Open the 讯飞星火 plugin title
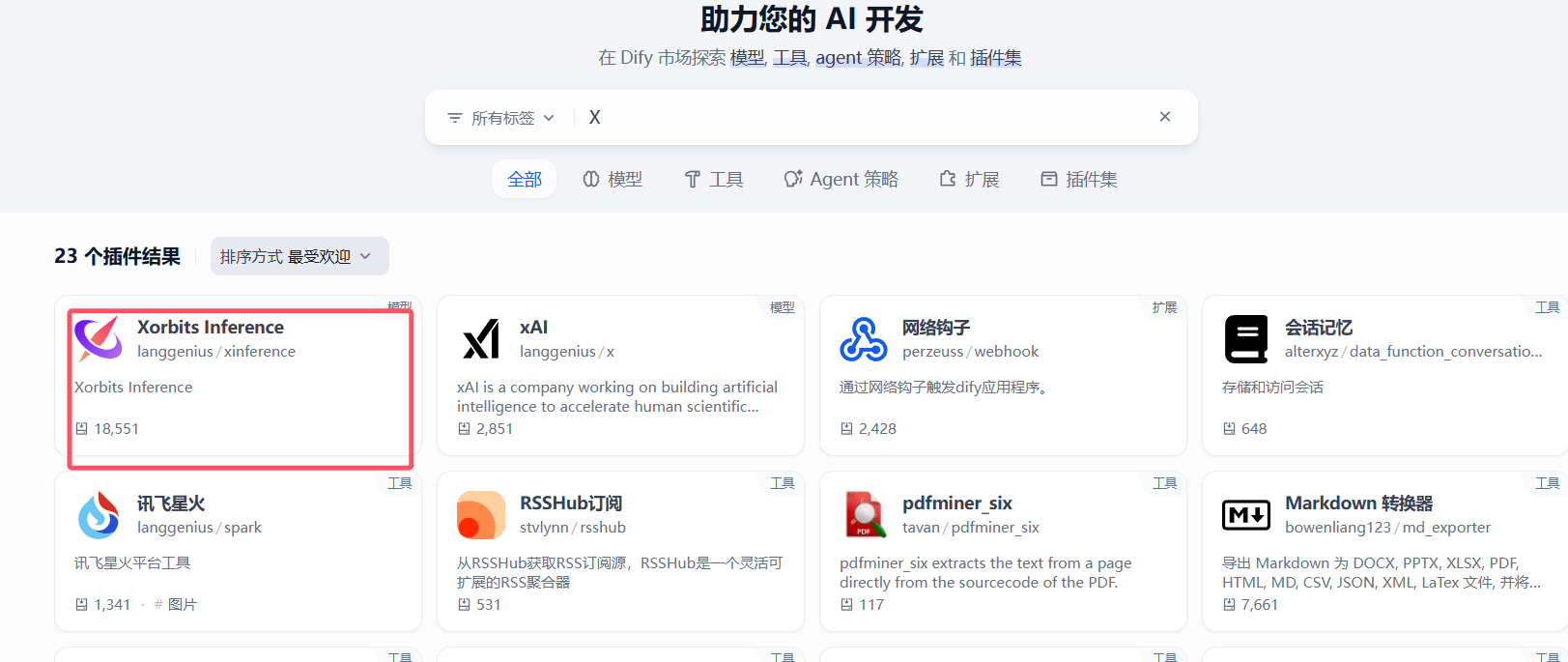The width and height of the screenshot is (1568, 662). click(x=171, y=504)
